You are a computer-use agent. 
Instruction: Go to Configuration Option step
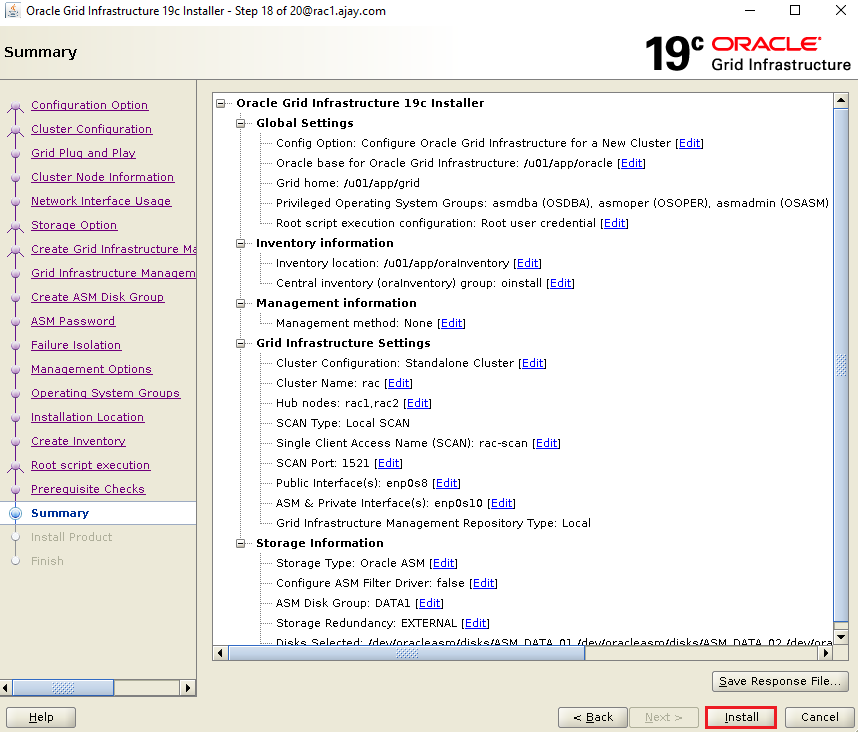[x=89, y=105]
